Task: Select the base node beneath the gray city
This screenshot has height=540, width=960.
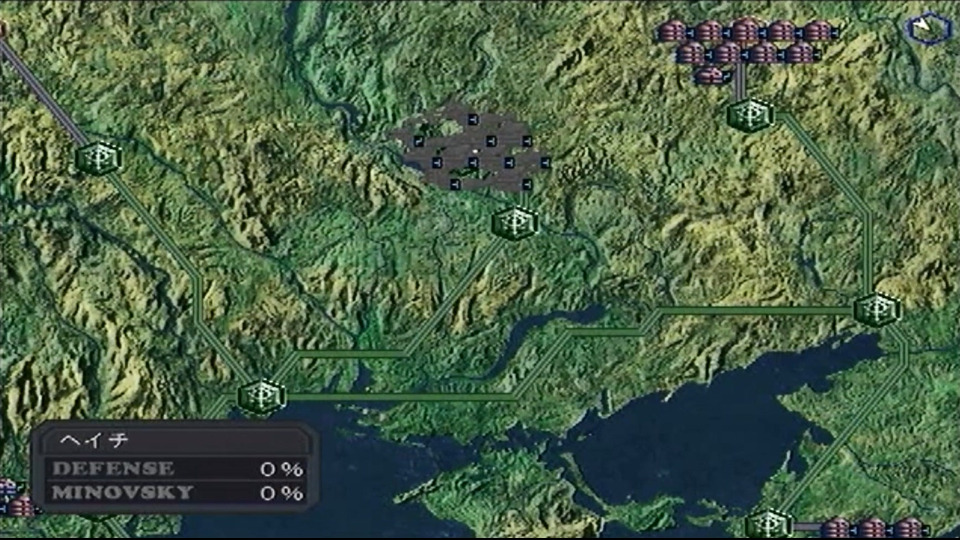Action: click(x=515, y=223)
